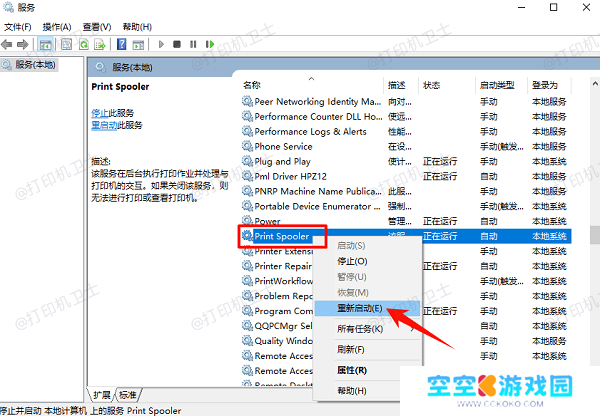Click the Export List toolbar icon
The width and height of the screenshot is (600, 416).
coord(102,44)
